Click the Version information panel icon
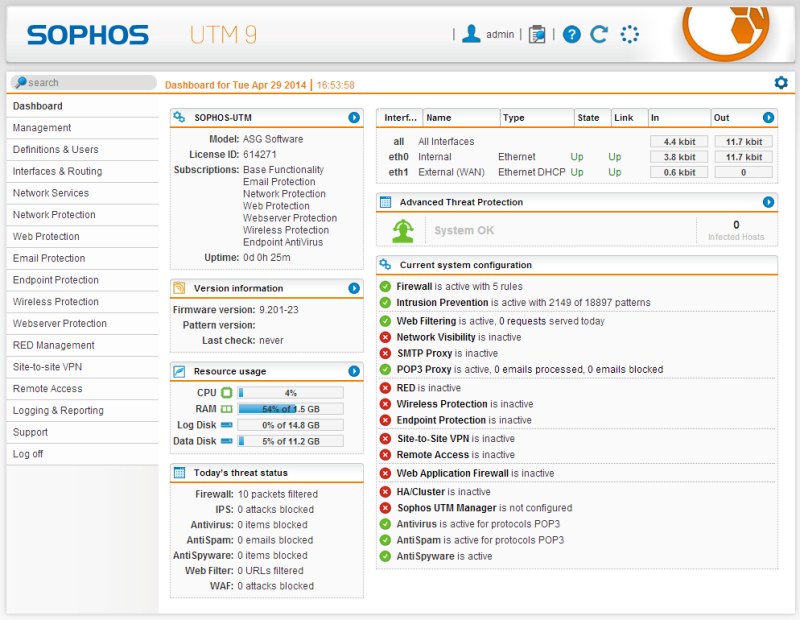The height and width of the screenshot is (620, 800). (179, 288)
